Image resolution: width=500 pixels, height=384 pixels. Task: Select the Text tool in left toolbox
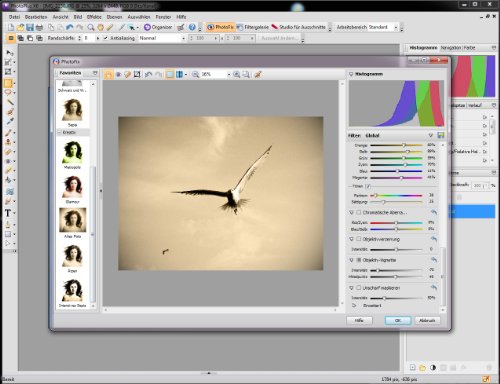[x=8, y=213]
